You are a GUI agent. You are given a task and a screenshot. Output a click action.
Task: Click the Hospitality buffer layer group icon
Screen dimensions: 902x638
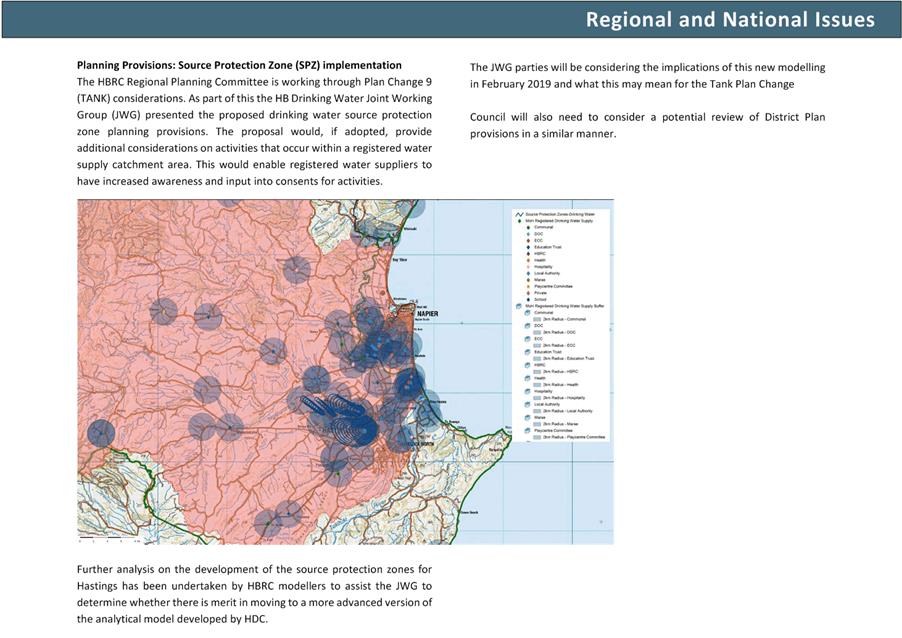[x=528, y=391]
